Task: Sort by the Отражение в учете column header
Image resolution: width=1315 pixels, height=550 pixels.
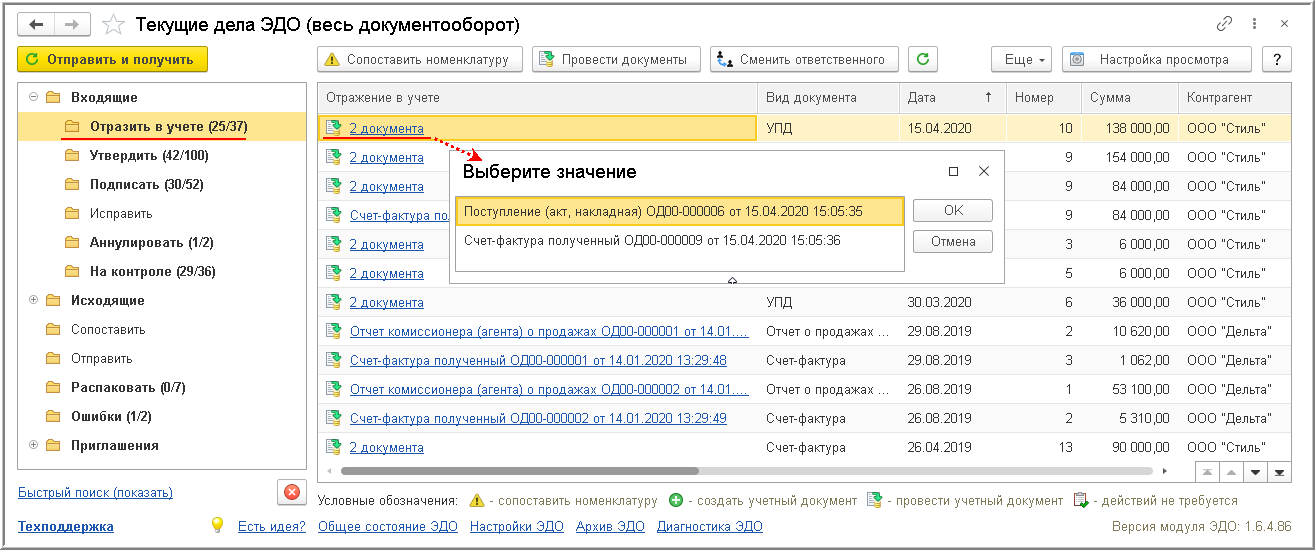Action: [538, 98]
